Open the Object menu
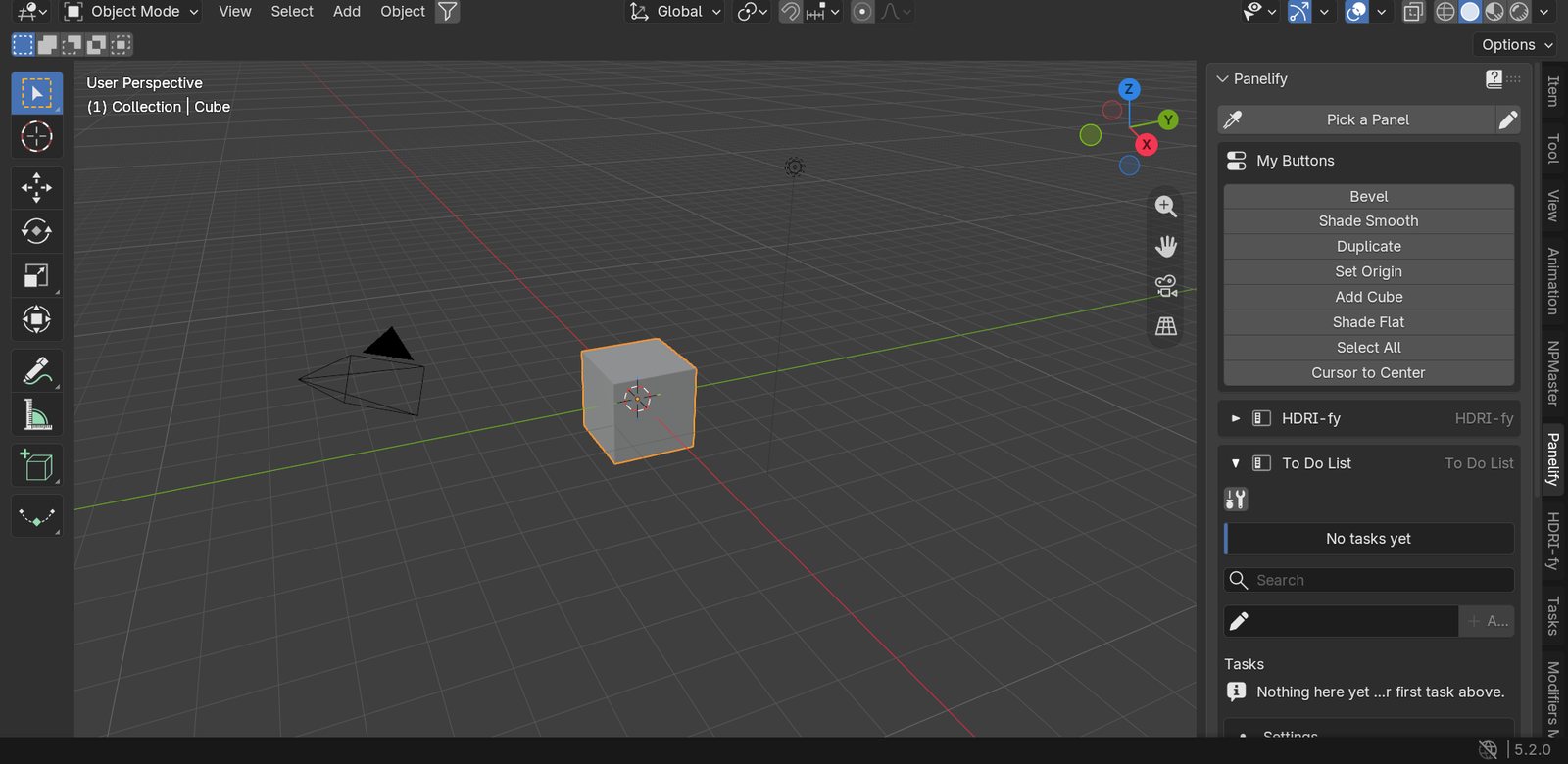The width and height of the screenshot is (1568, 764). tap(403, 12)
